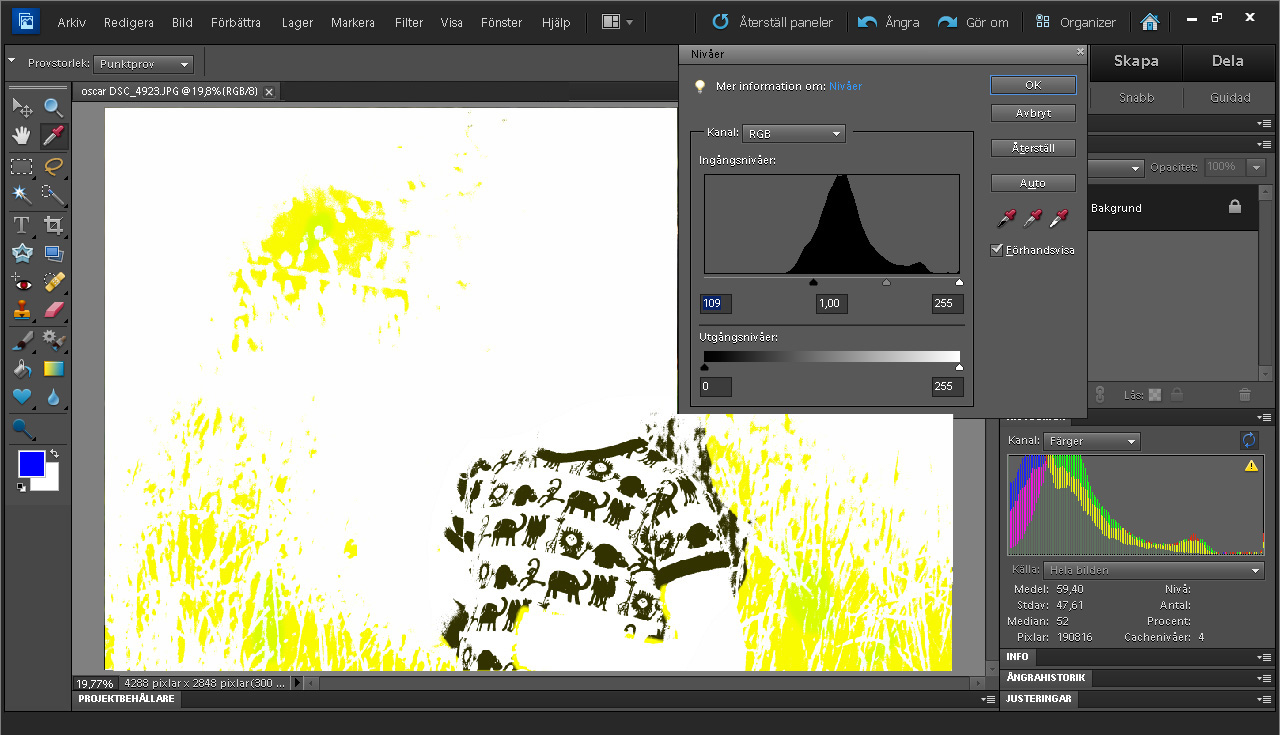Image resolution: width=1280 pixels, height=735 pixels.
Task: Open the Kanal RGB dropdown
Action: tap(794, 133)
